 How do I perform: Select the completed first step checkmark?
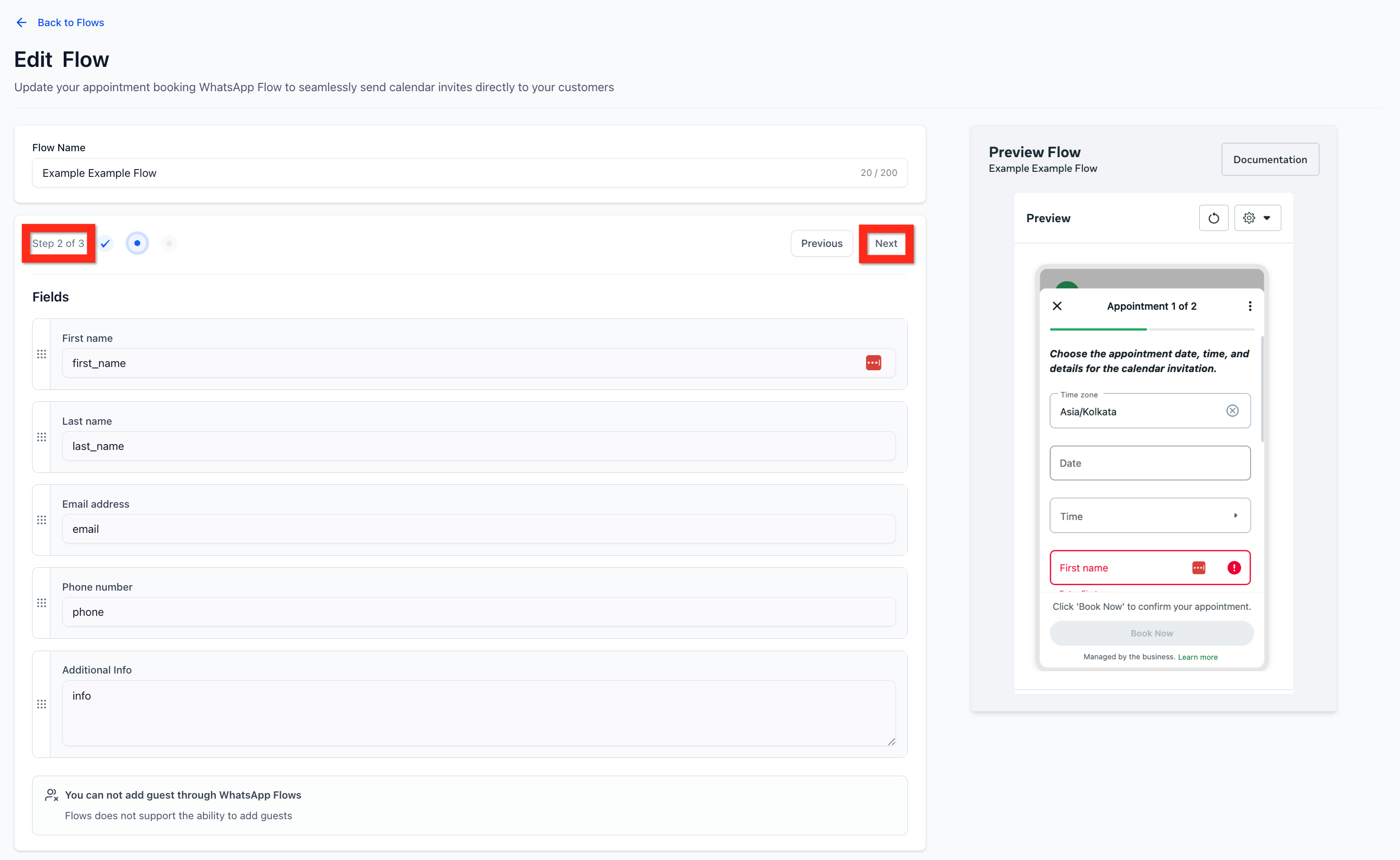pyautogui.click(x=105, y=243)
